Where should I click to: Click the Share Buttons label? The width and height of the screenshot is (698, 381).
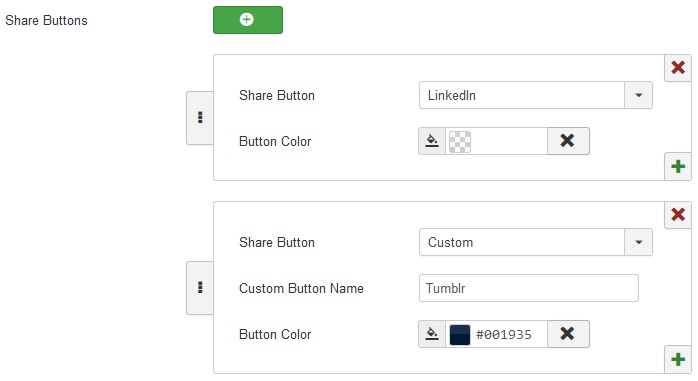[x=46, y=20]
